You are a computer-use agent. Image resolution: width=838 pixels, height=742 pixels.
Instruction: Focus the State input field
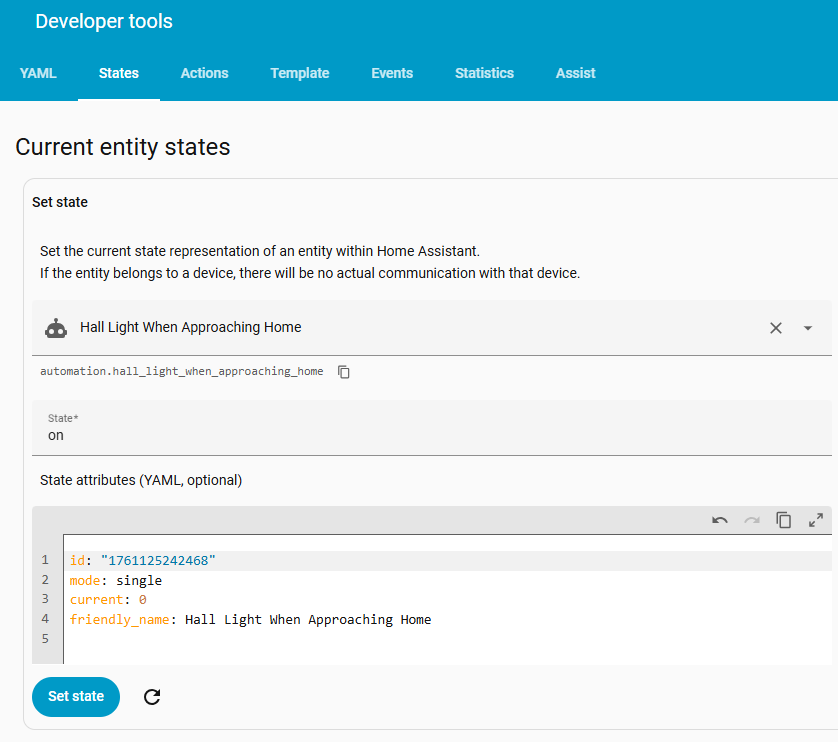coord(430,436)
